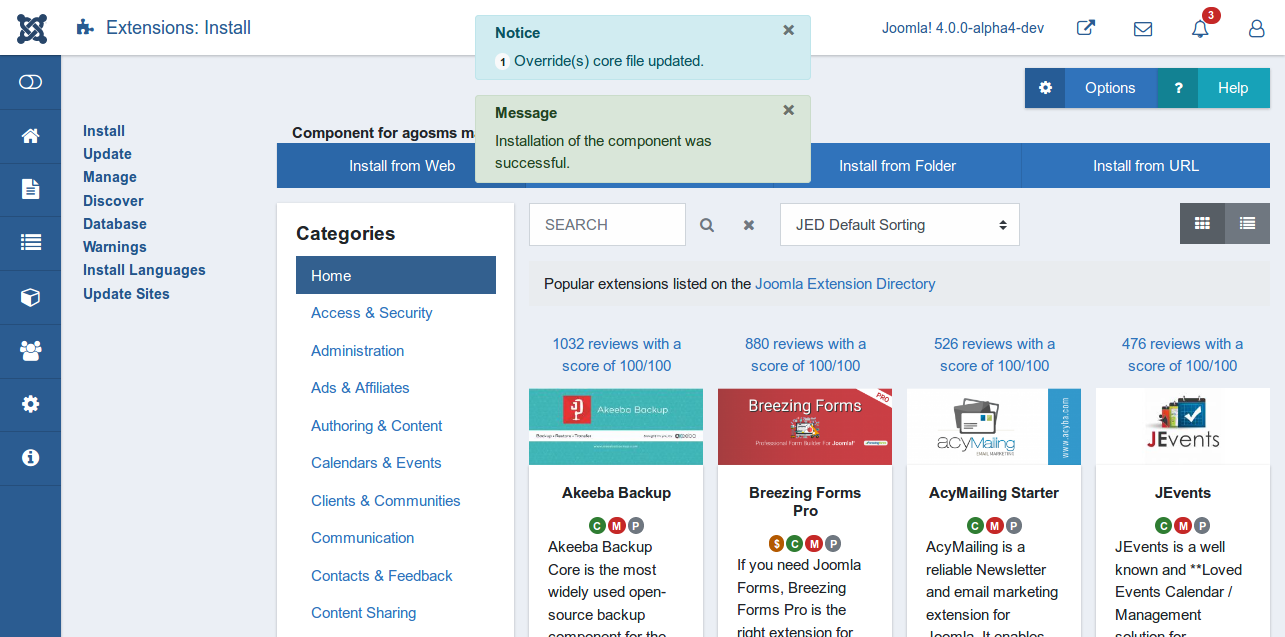1285x637 pixels.
Task: Switch to Install from Web tab
Action: coord(402,166)
